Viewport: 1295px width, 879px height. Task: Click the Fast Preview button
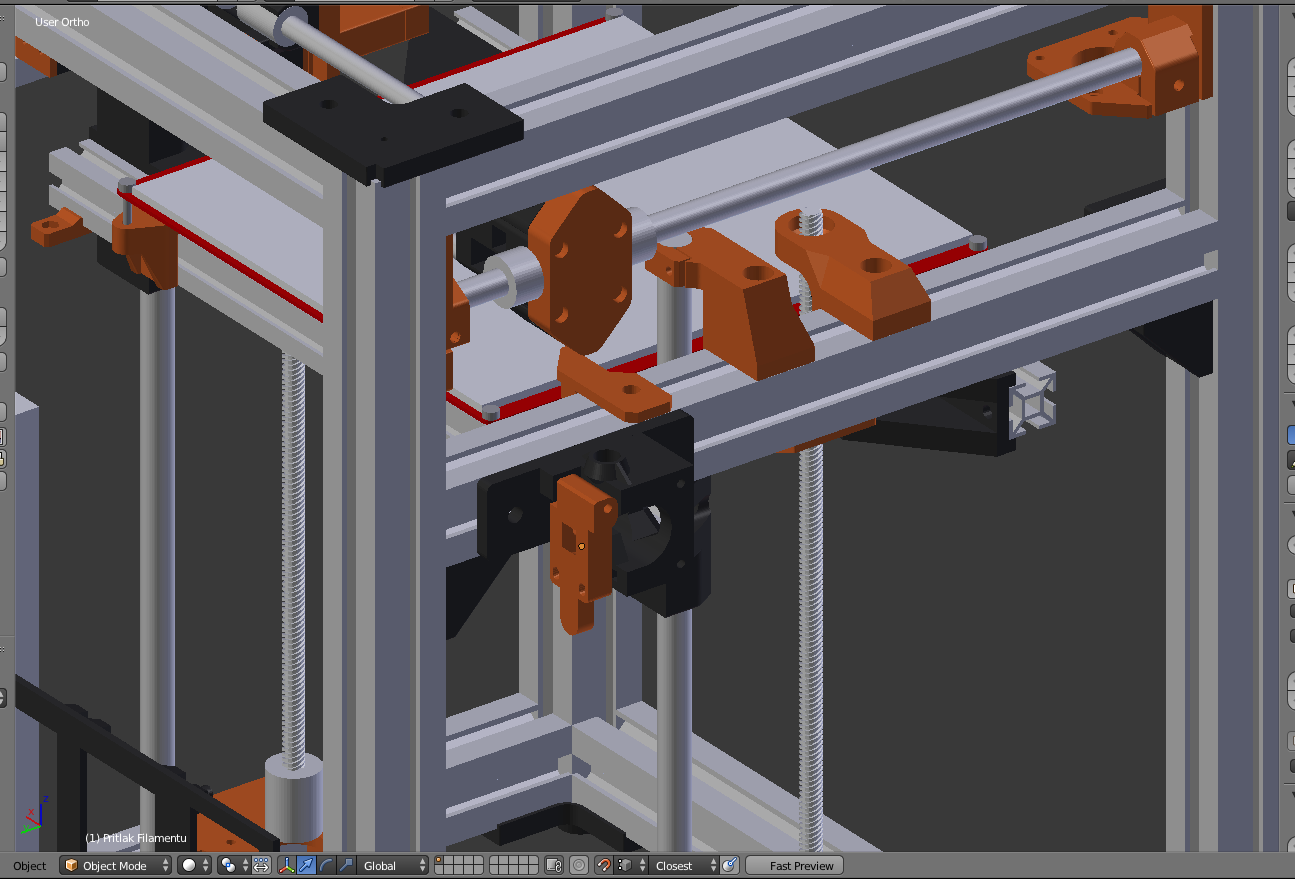[794, 866]
